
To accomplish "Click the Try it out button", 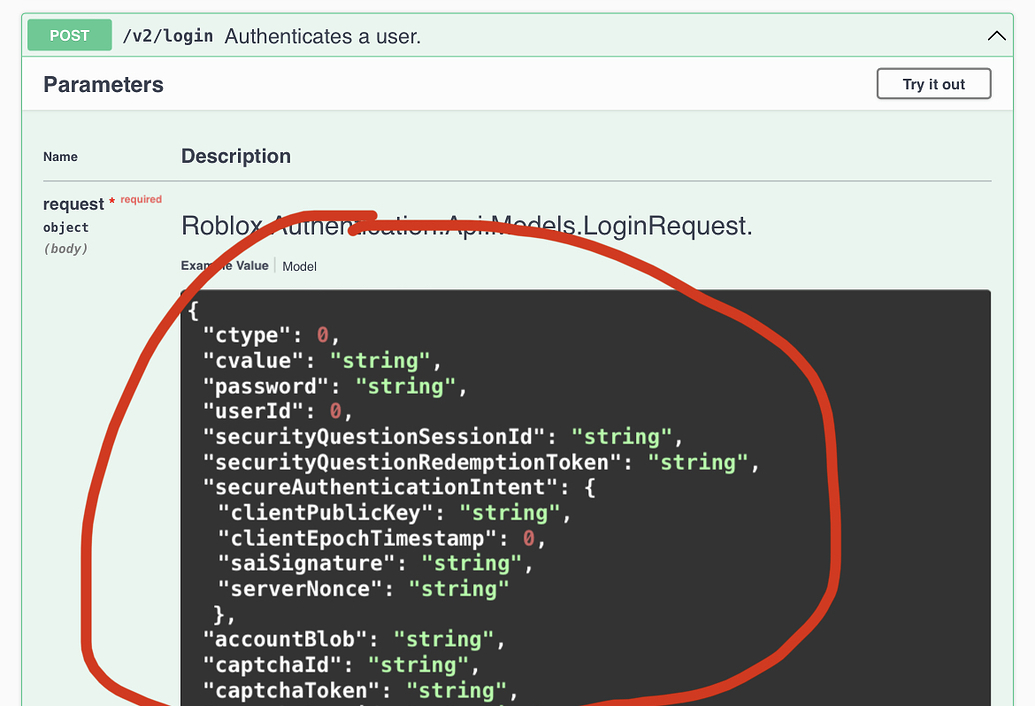I will (x=933, y=84).
